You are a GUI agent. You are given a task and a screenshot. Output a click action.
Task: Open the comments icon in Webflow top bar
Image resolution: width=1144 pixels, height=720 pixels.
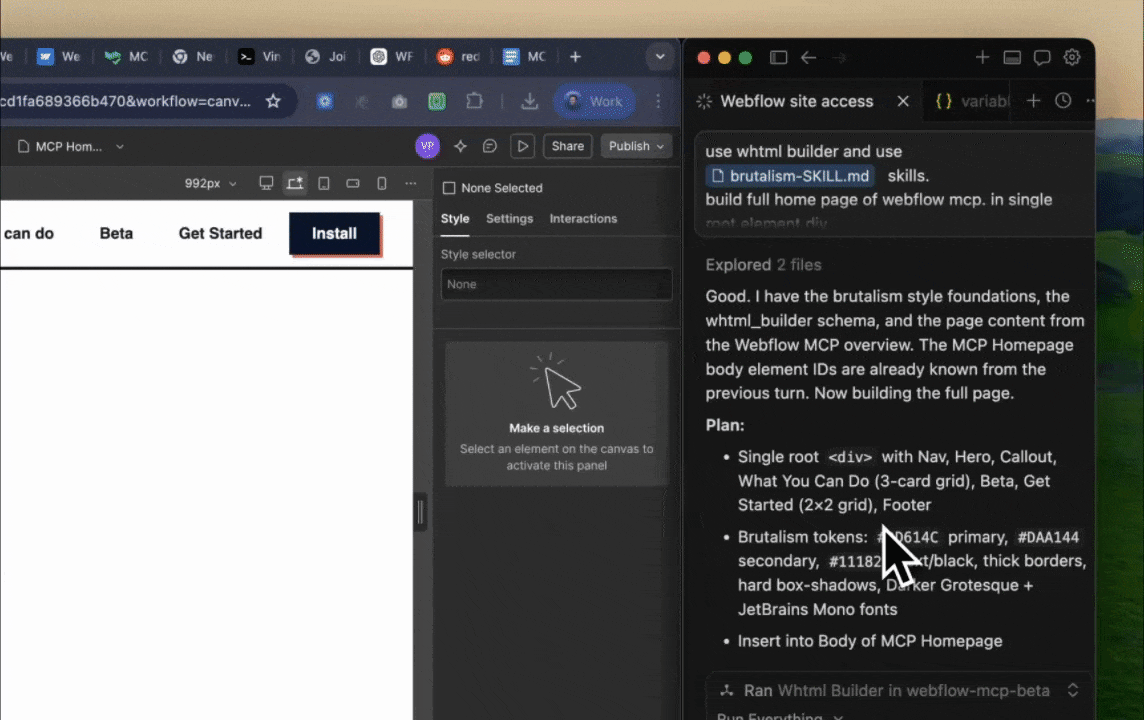click(x=489, y=146)
